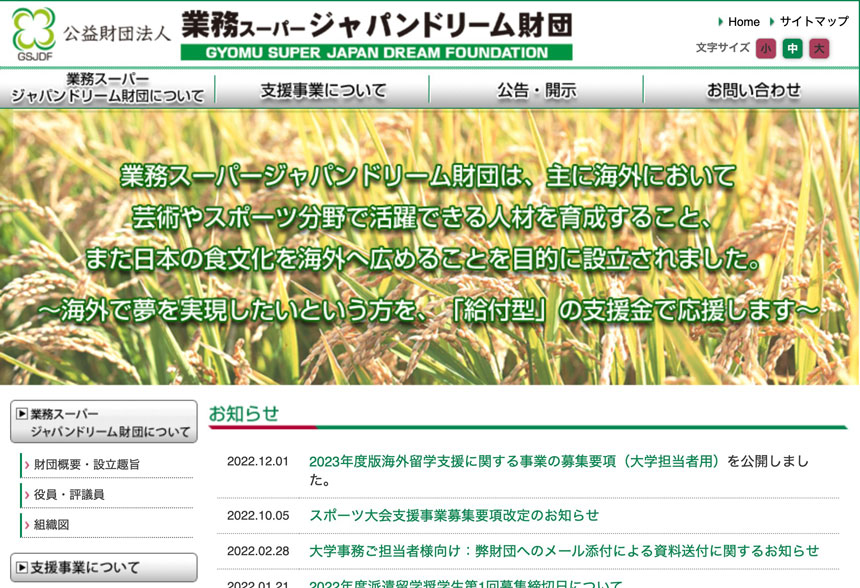Screen dimensions: 860x588
Task: Select the お問い合わせ navigation item
Action: click(x=752, y=89)
